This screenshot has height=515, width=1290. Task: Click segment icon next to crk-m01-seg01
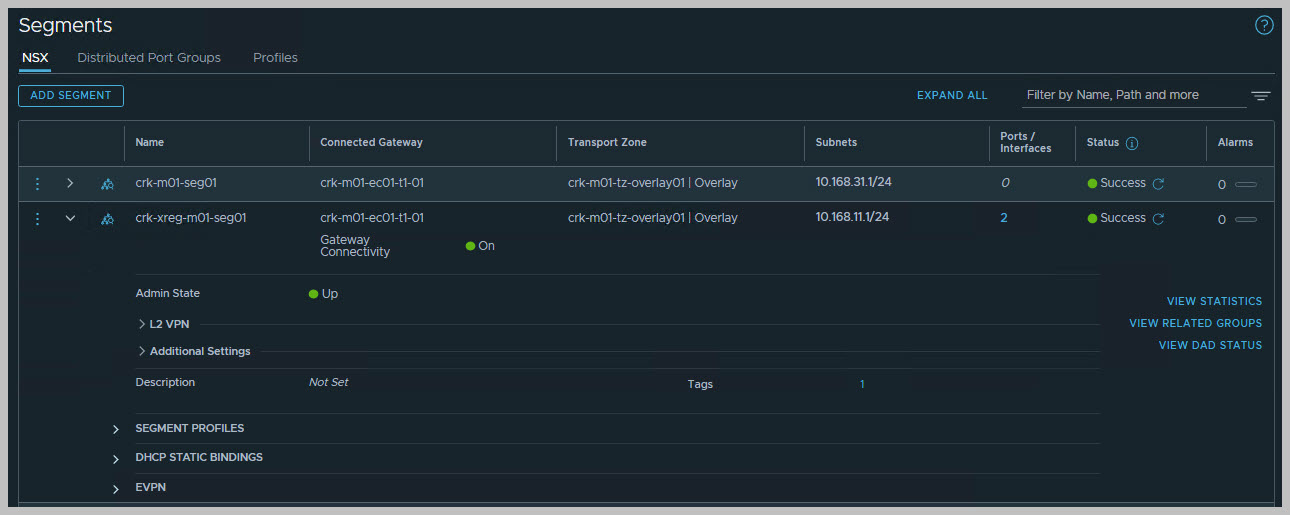[107, 184]
